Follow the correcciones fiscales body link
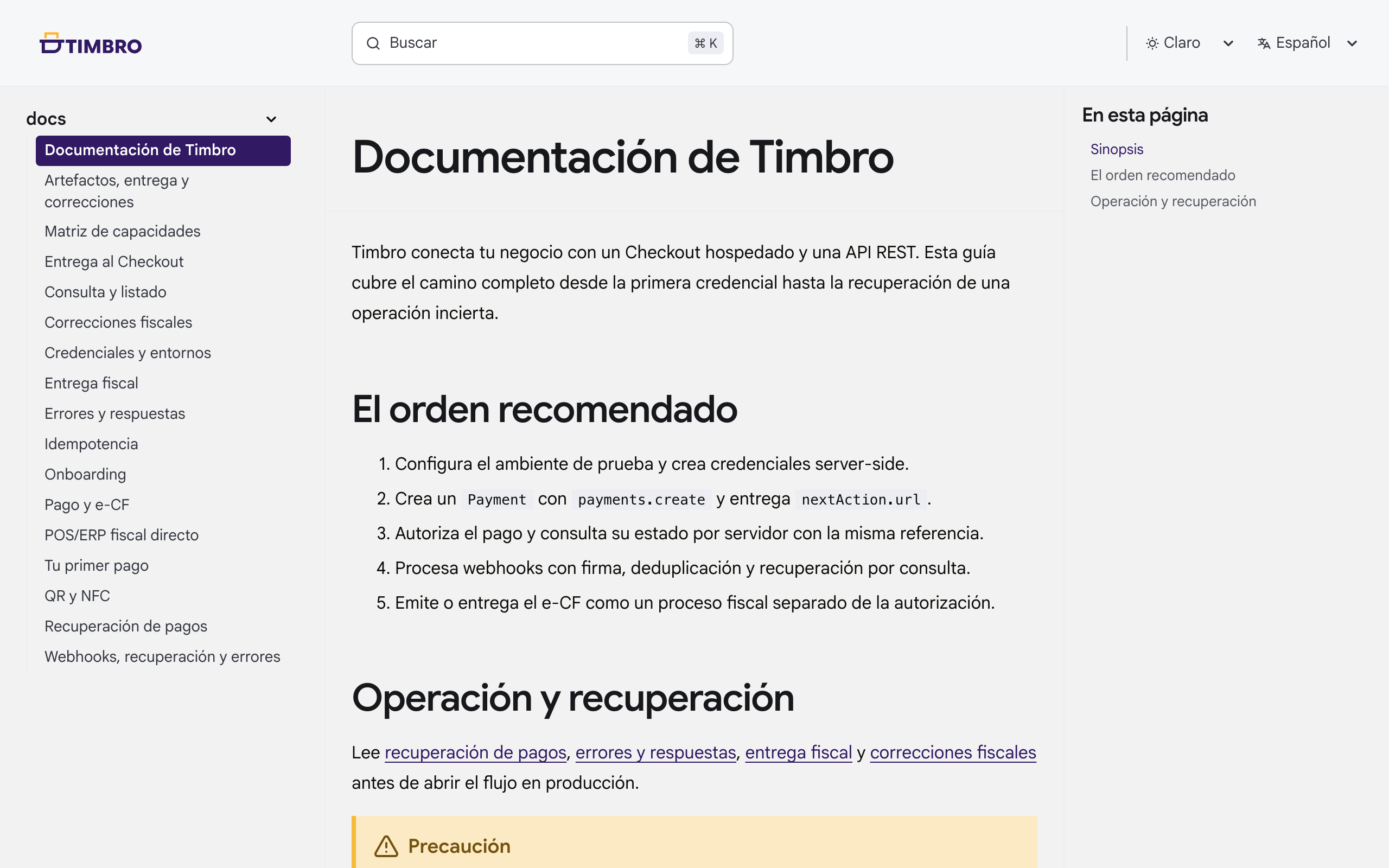The height and width of the screenshot is (868, 1389). tap(953, 752)
